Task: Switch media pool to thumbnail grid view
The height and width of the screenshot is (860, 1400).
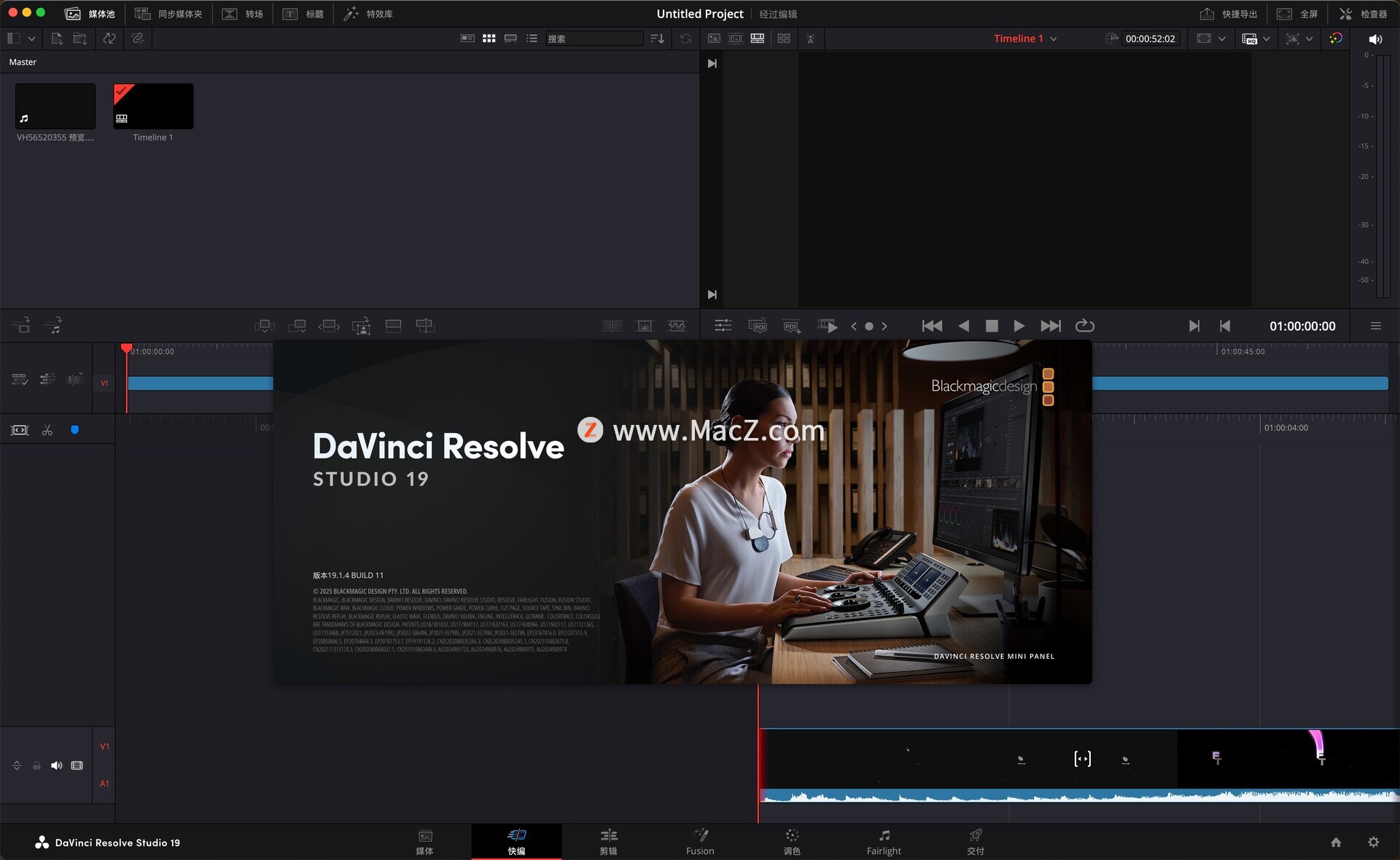Action: click(489, 38)
